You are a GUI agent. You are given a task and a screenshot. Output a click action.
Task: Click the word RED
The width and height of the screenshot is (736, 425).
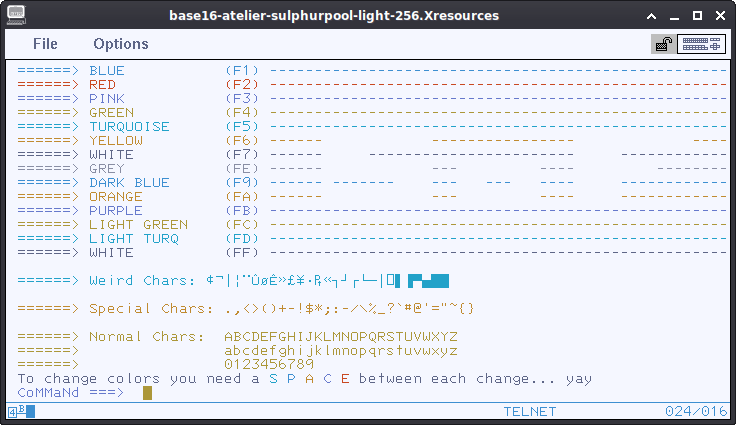click(102, 85)
